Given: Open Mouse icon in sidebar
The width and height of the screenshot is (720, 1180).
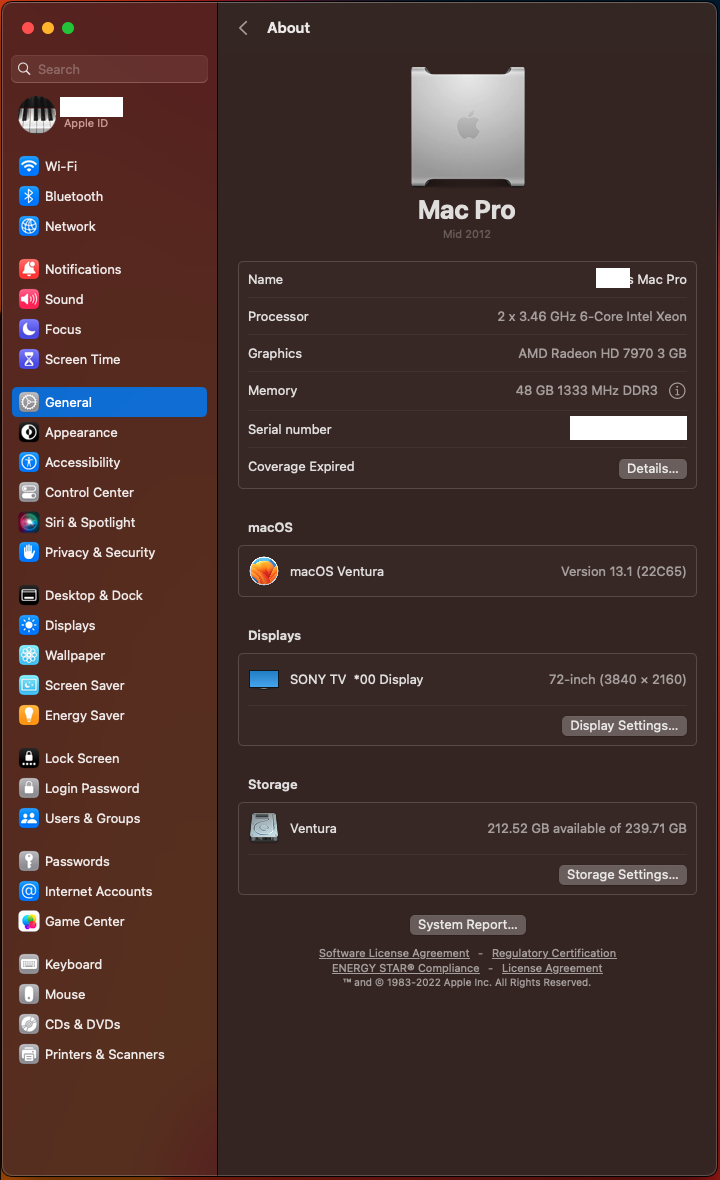Looking at the screenshot, I should [x=29, y=996].
